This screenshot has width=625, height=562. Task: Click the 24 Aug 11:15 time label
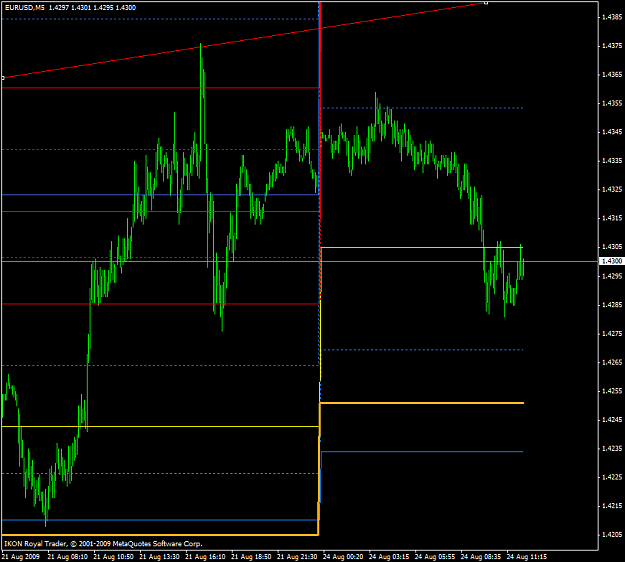pyautogui.click(x=526, y=556)
